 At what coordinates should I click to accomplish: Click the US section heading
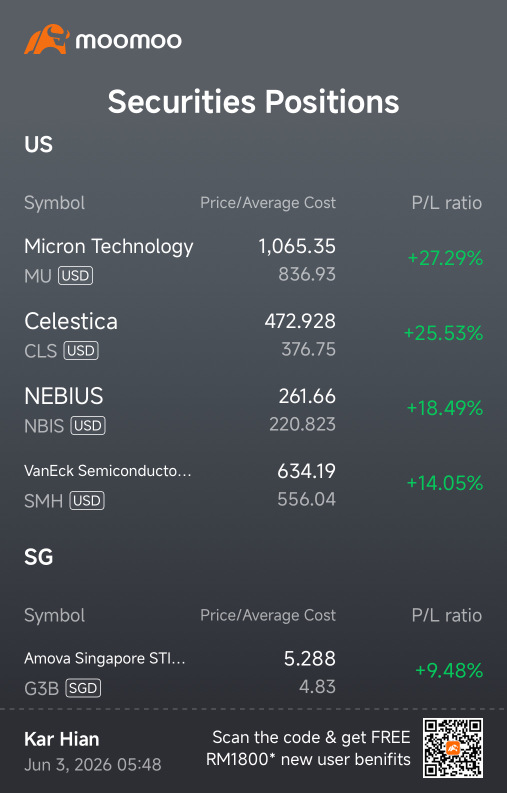(x=38, y=144)
